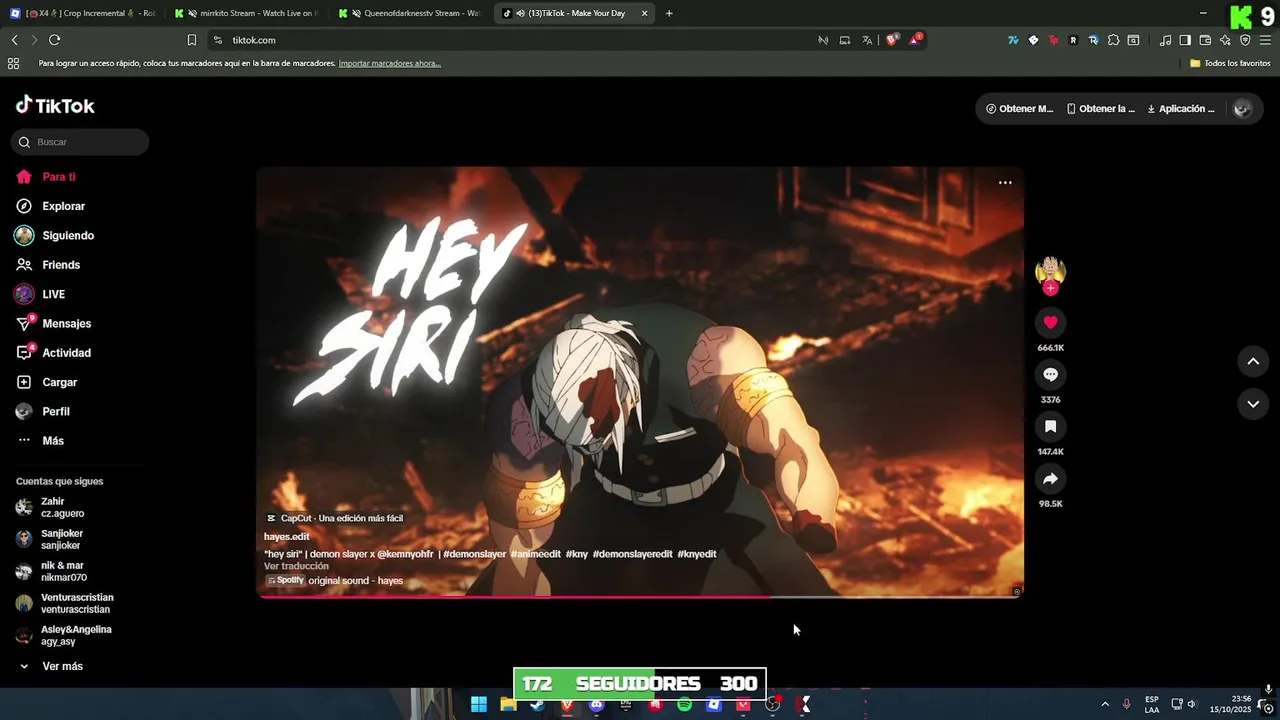Open the profile avatar in top bar

(x=1243, y=109)
